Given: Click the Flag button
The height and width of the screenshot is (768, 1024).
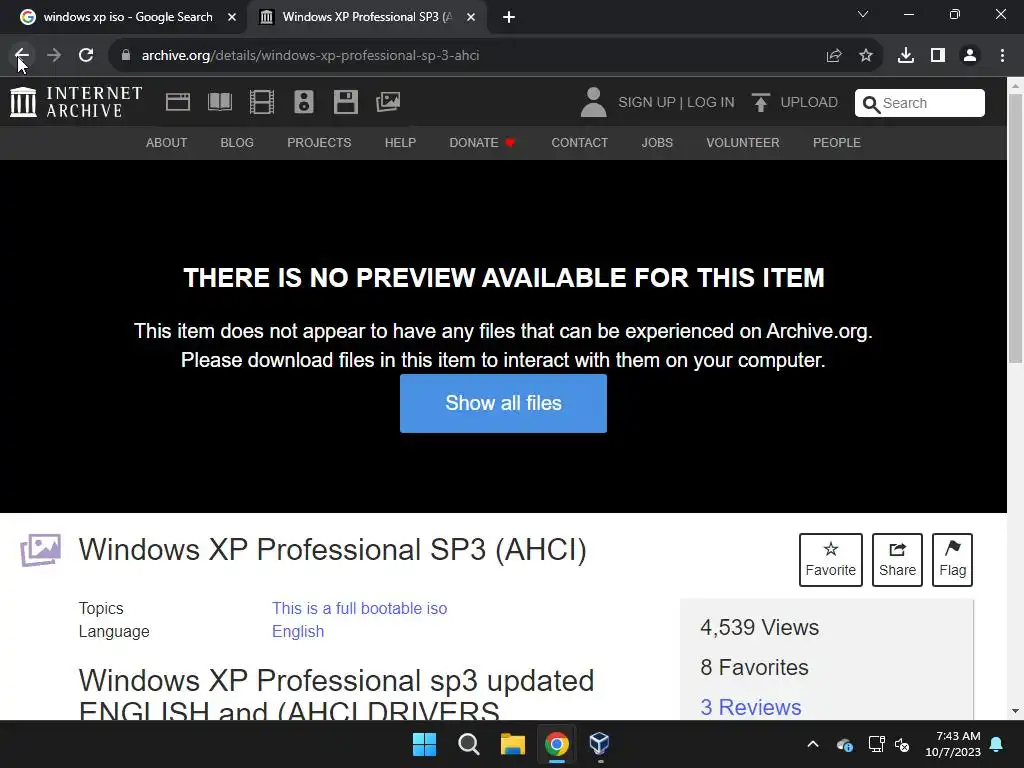Looking at the screenshot, I should pos(952,560).
